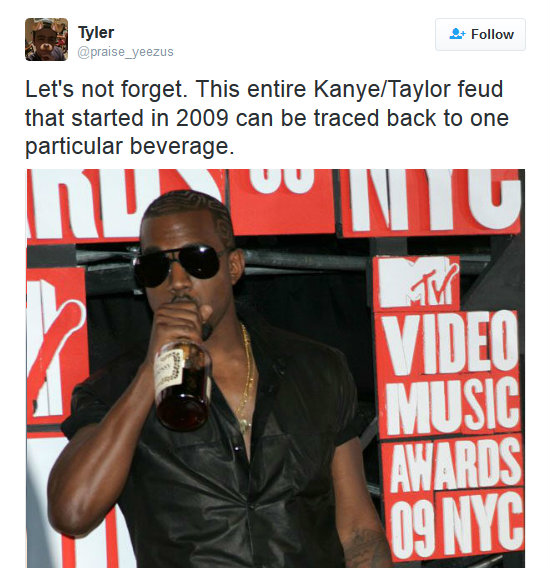The height and width of the screenshot is (568, 550).
Task: Click the partial MTV logo at left edge
Action: click(56, 346)
